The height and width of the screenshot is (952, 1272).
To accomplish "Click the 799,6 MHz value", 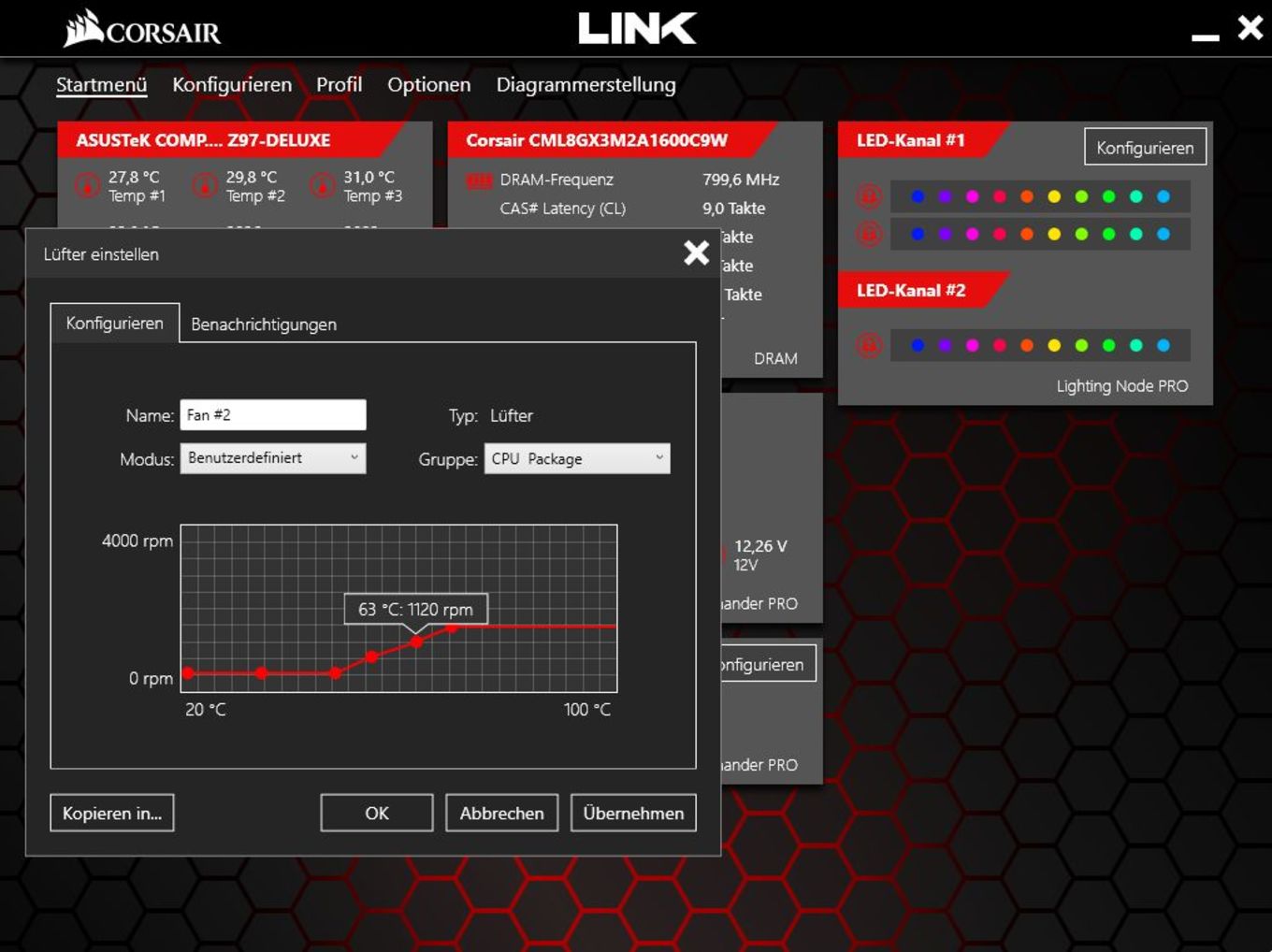I will (x=741, y=180).
